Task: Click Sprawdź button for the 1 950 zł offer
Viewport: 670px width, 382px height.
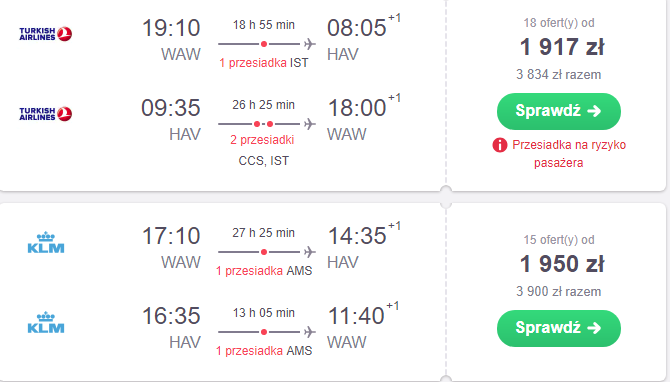Action: 558,328
